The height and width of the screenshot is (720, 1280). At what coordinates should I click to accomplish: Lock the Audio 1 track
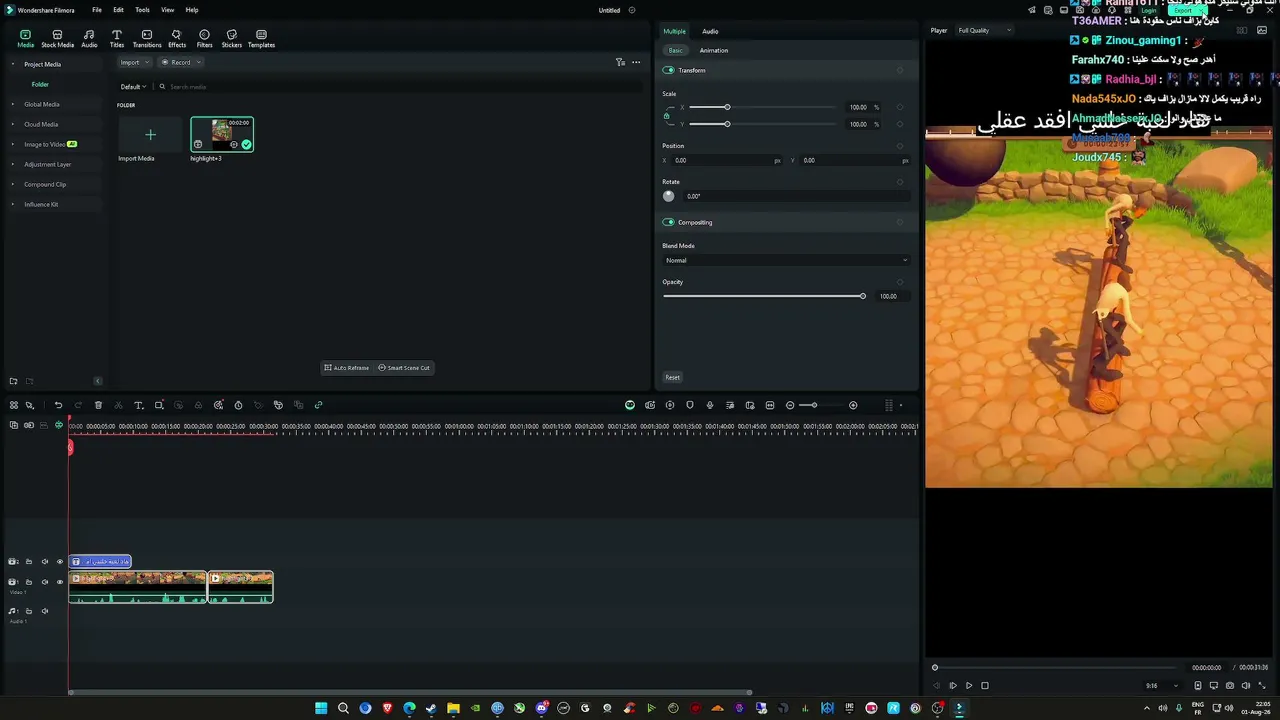[29, 611]
